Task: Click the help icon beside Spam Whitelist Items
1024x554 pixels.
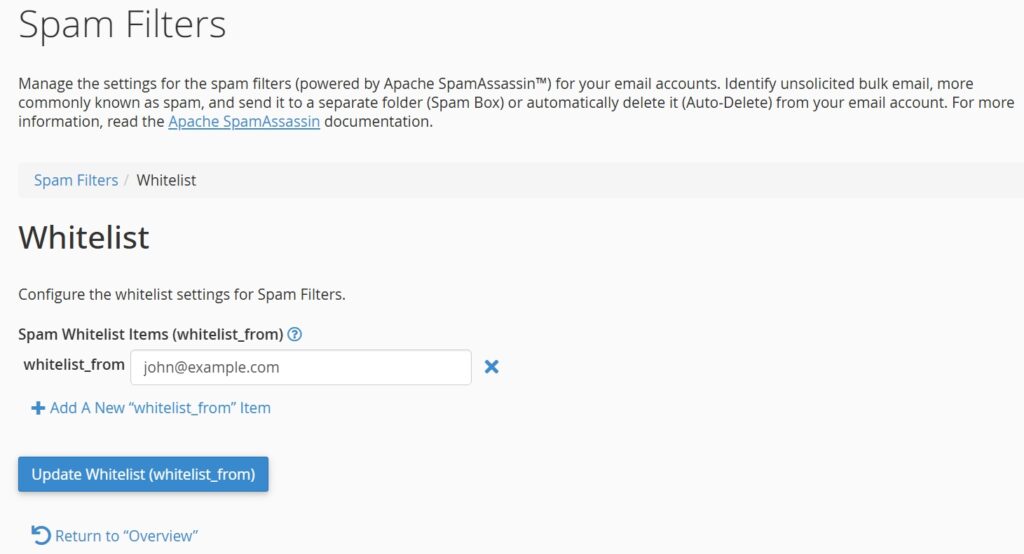Action: (295, 335)
